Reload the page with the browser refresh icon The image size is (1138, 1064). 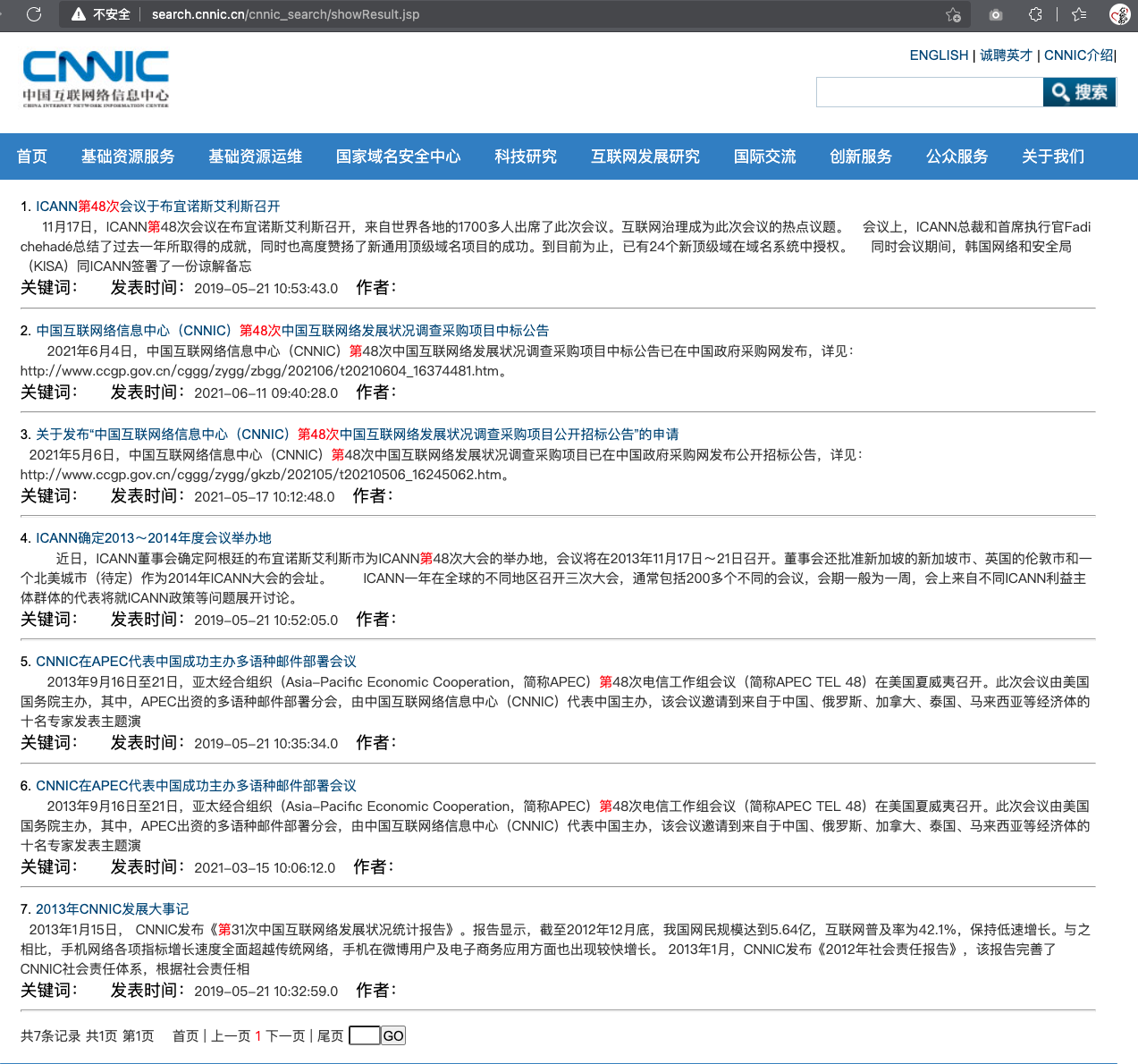[x=34, y=14]
